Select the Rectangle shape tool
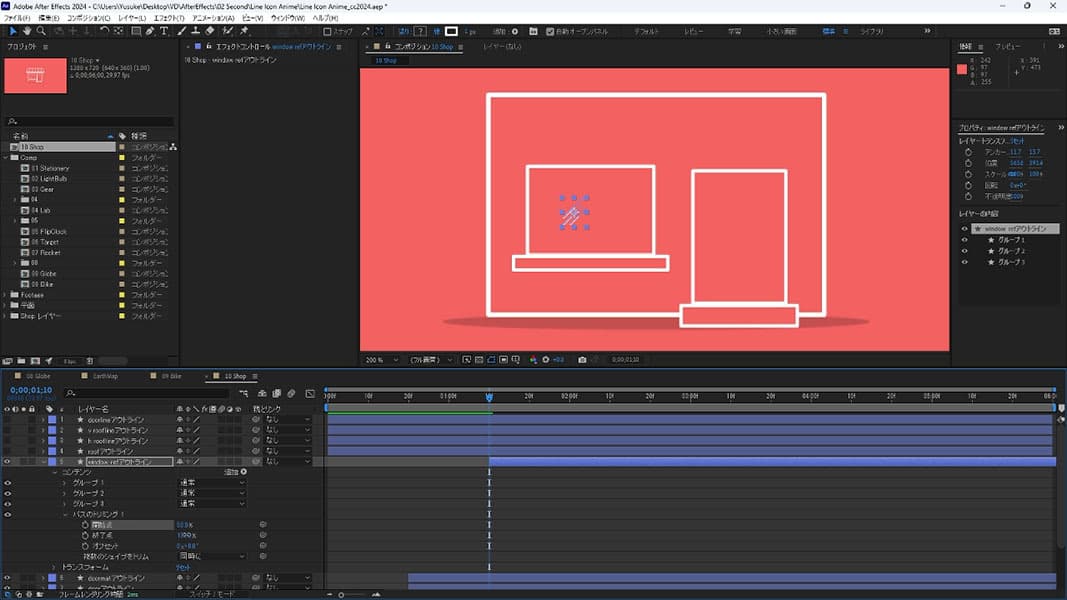Screen dimensions: 1067x600 [x=135, y=31]
